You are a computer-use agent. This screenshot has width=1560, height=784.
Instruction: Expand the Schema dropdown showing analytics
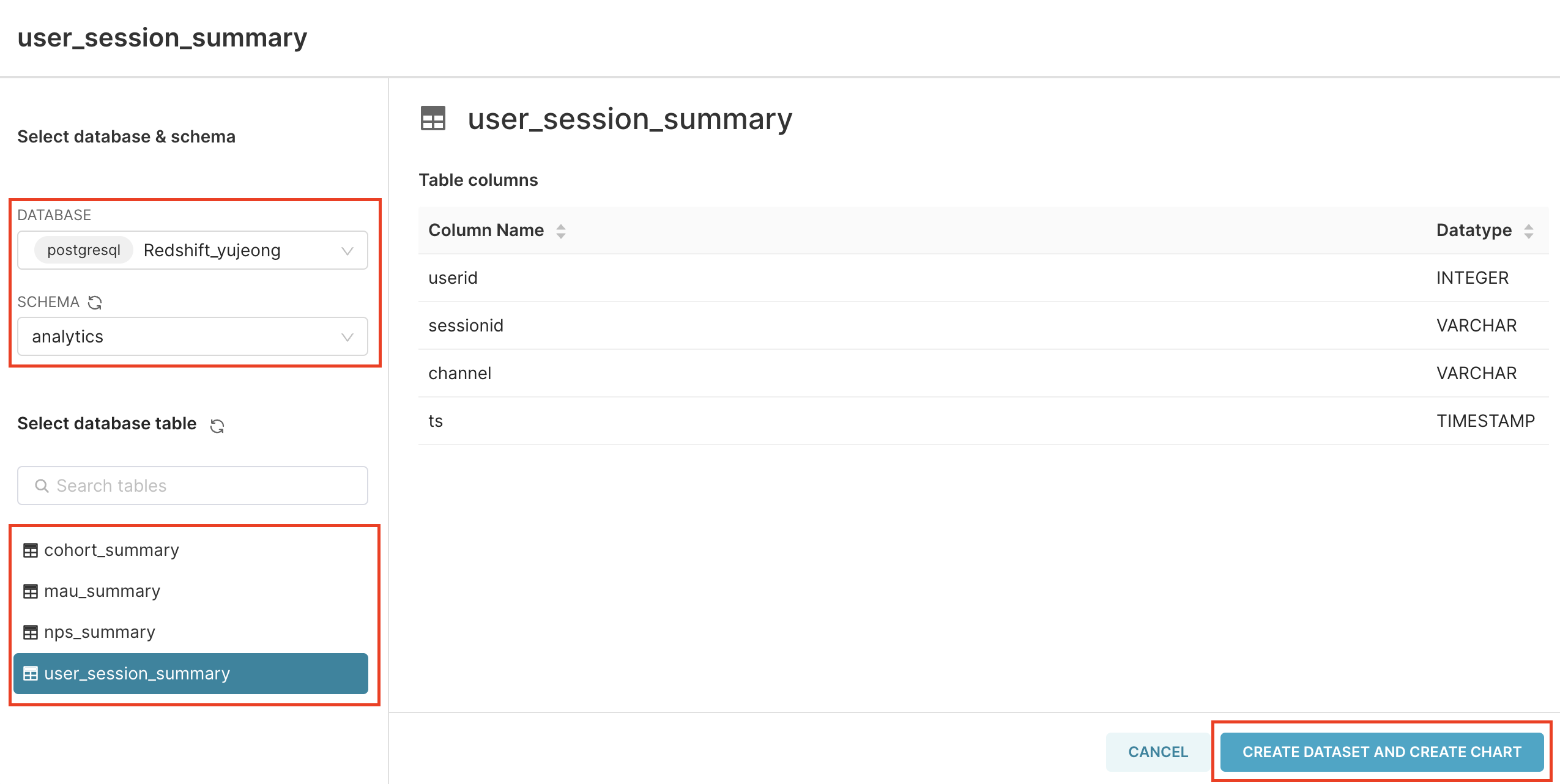coord(193,336)
